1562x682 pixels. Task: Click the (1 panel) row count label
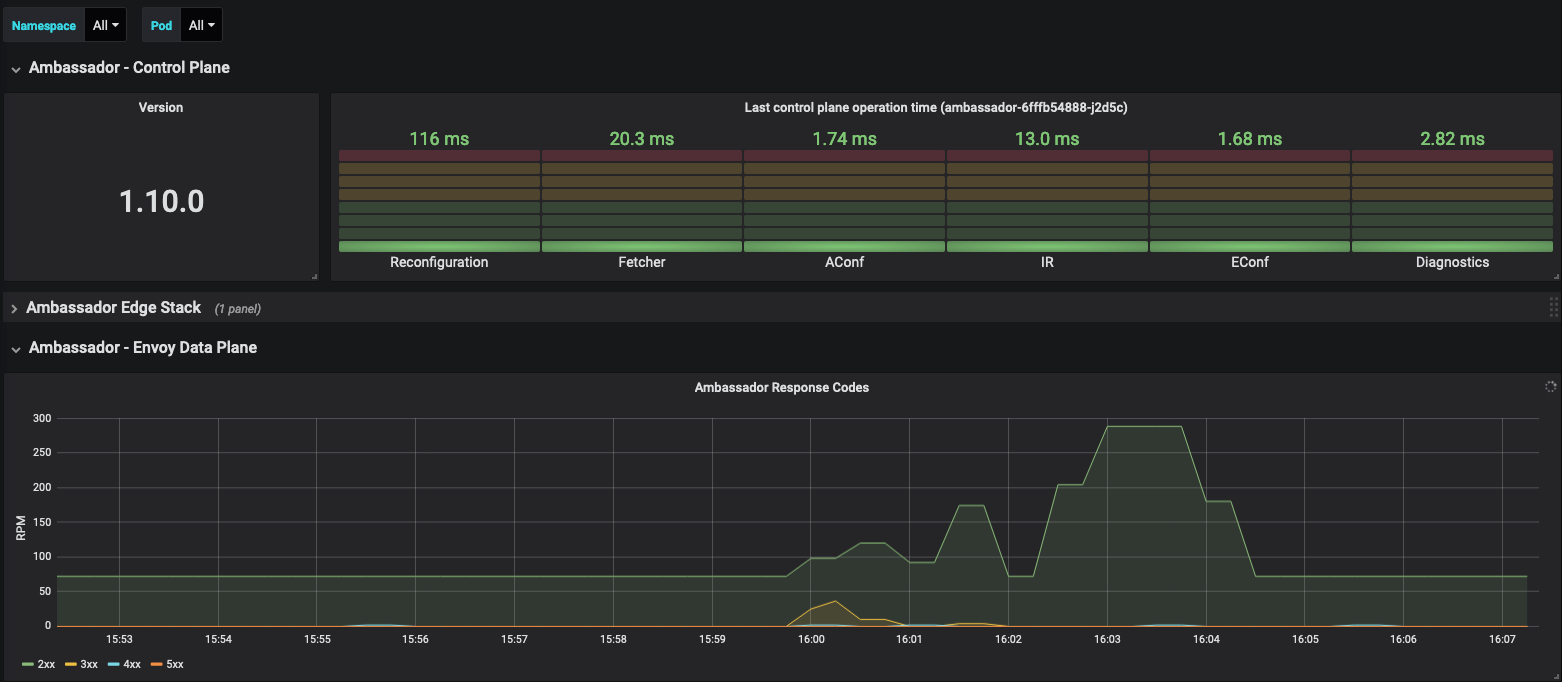[238, 309]
